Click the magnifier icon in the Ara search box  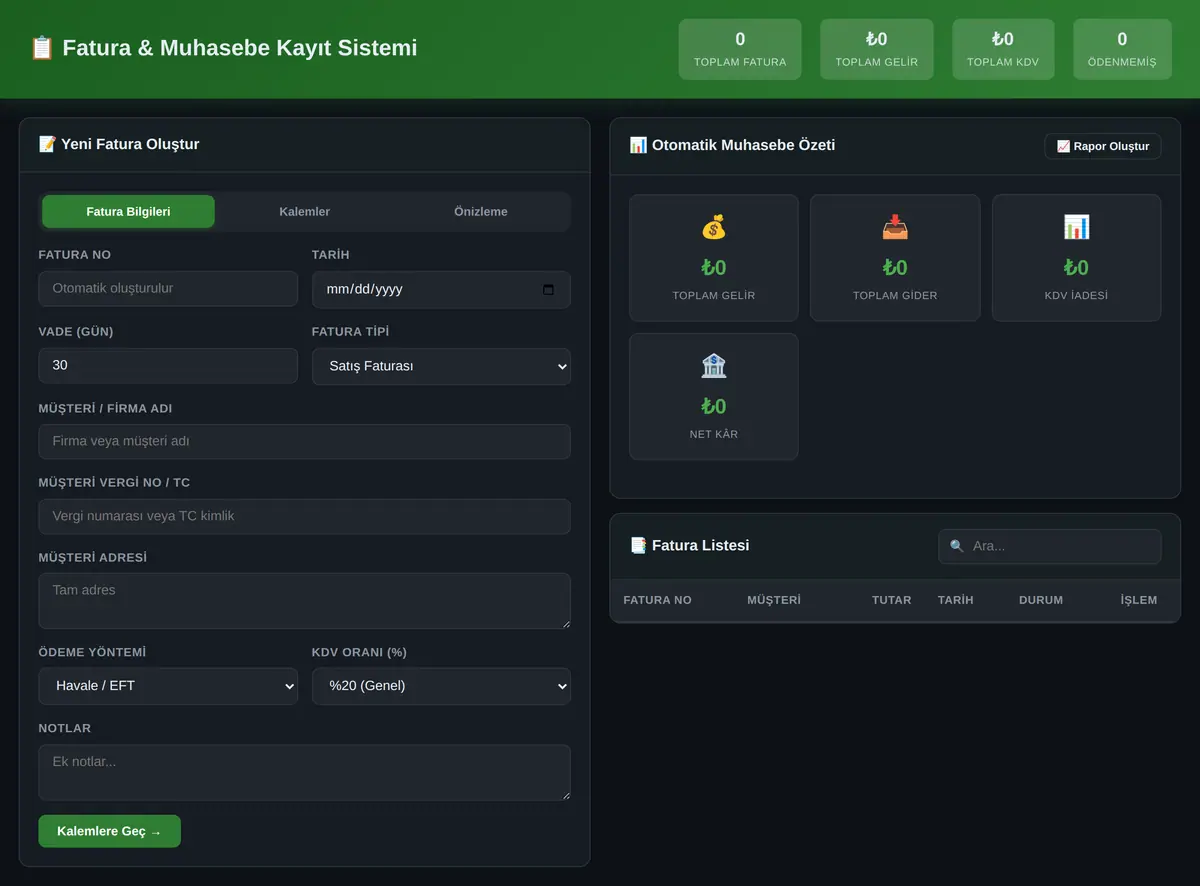click(x=957, y=546)
